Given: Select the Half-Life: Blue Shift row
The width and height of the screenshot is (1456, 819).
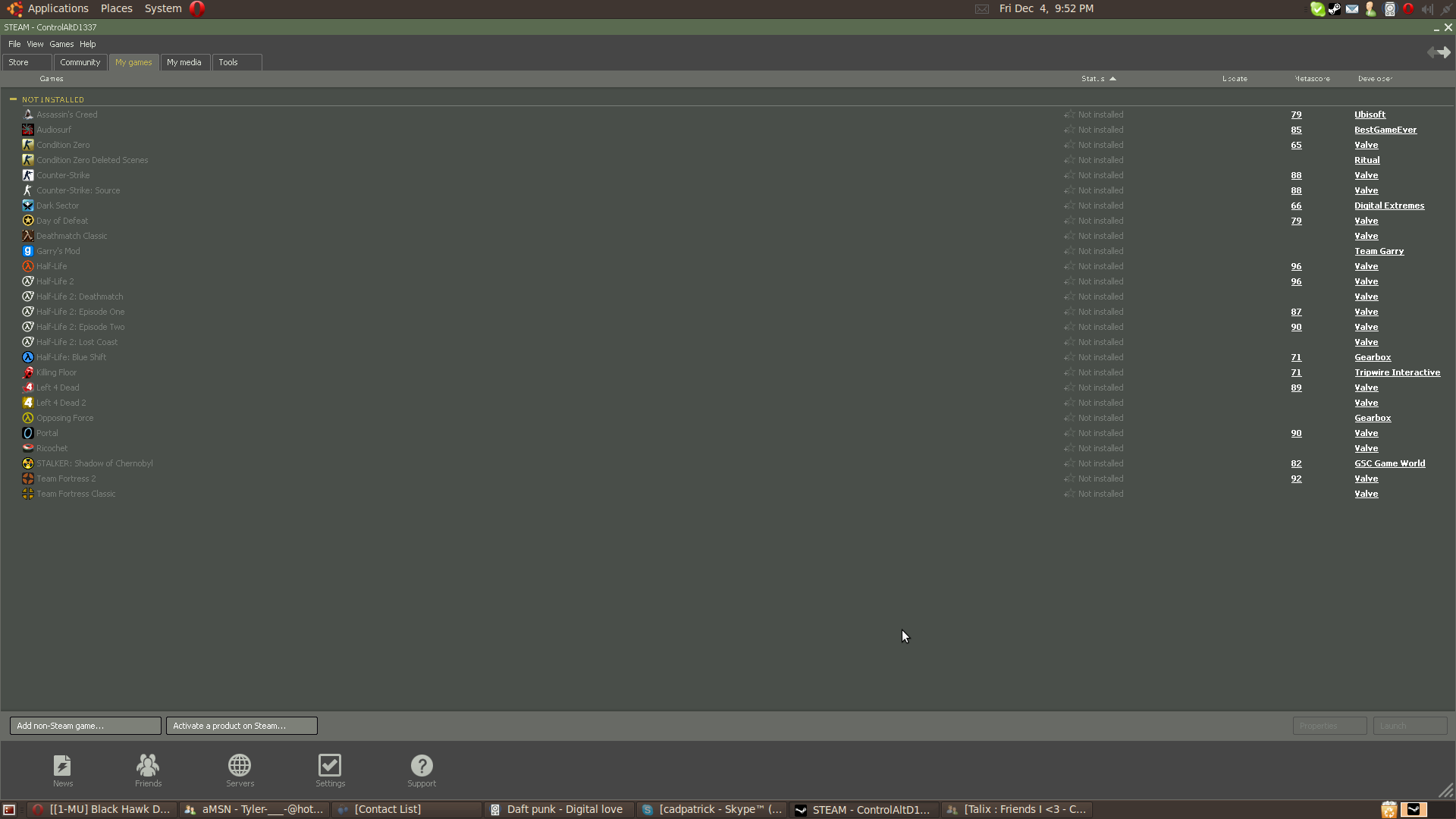Looking at the screenshot, I should click(x=728, y=357).
